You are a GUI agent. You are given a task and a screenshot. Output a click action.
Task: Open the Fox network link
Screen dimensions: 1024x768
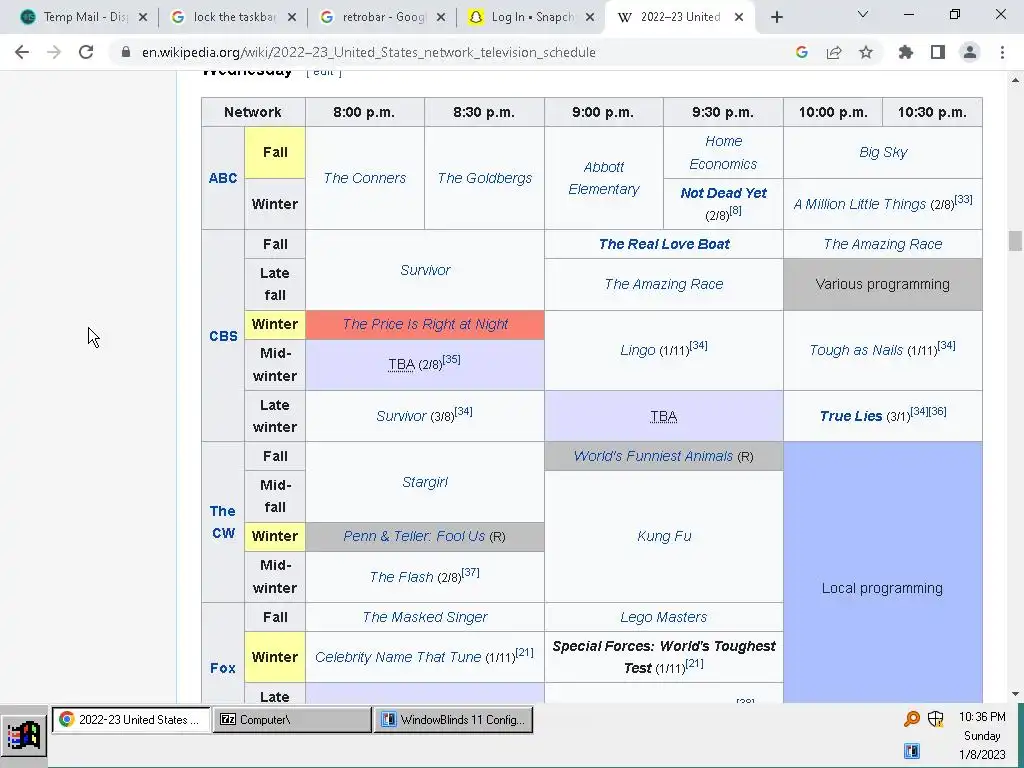(223, 667)
